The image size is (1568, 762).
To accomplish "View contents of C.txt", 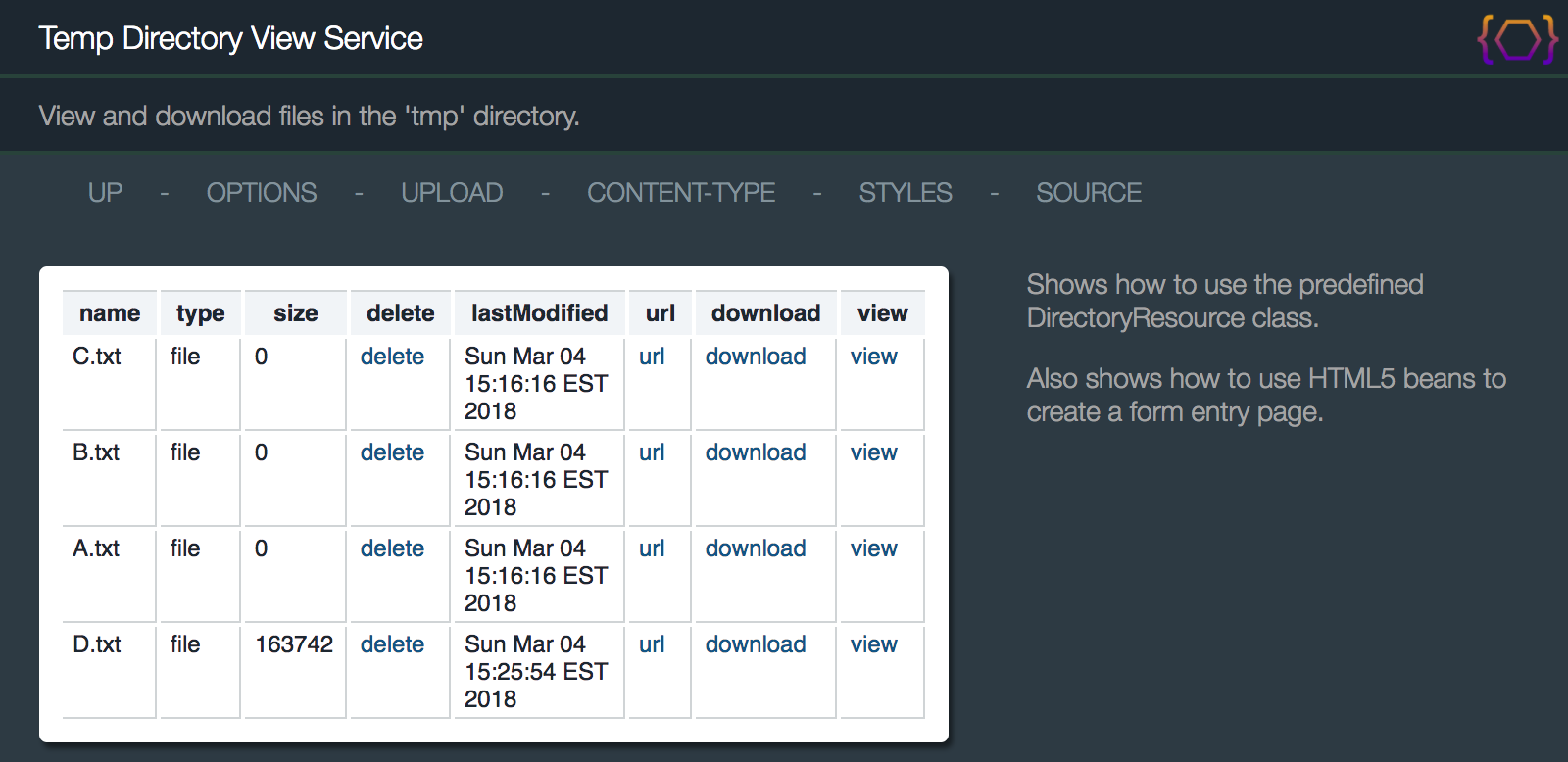I will (874, 357).
